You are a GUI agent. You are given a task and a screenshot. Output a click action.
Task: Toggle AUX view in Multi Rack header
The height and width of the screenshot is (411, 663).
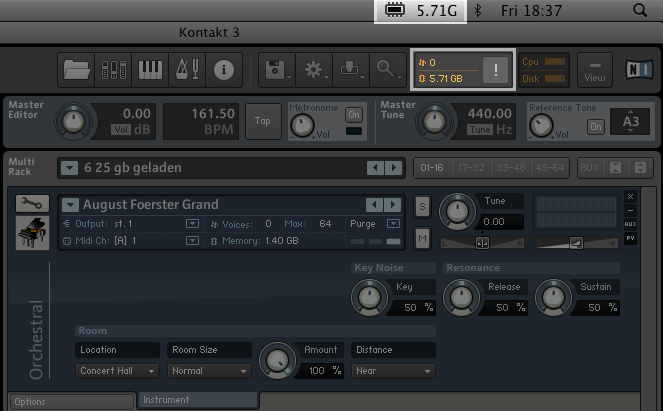589,168
